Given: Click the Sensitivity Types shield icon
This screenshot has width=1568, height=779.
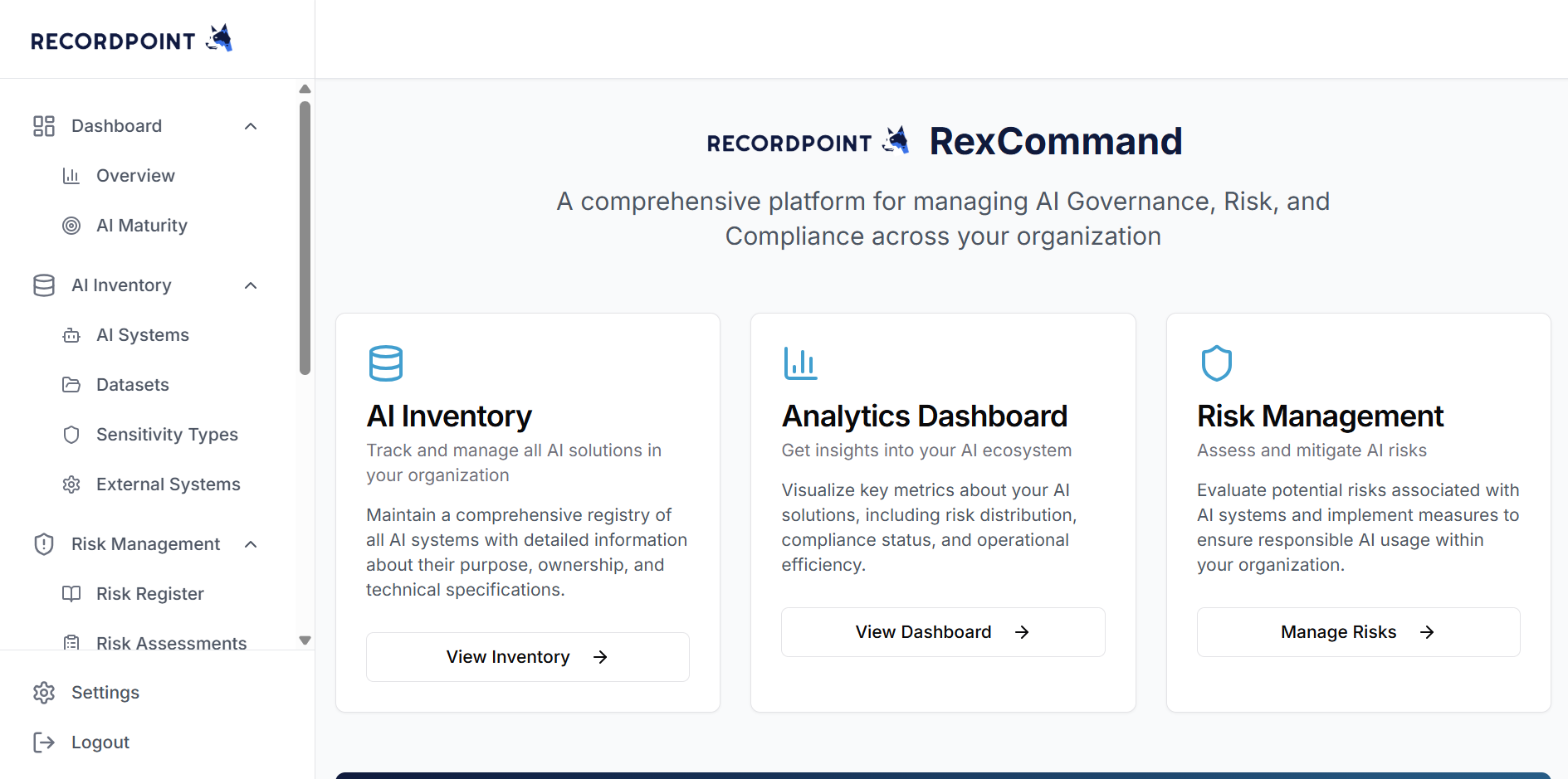Looking at the screenshot, I should click(x=71, y=435).
